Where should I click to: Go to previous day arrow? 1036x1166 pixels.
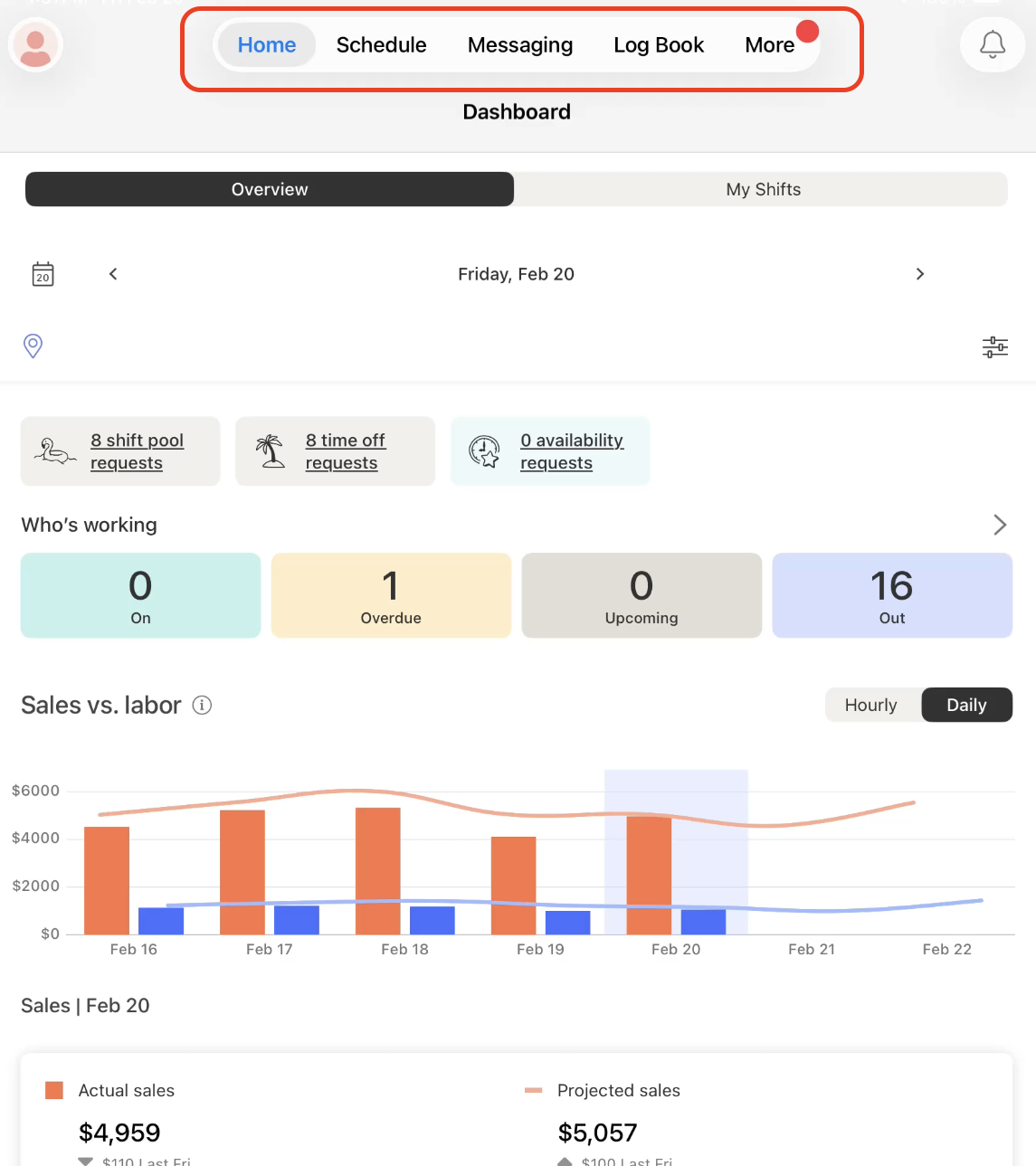point(113,274)
